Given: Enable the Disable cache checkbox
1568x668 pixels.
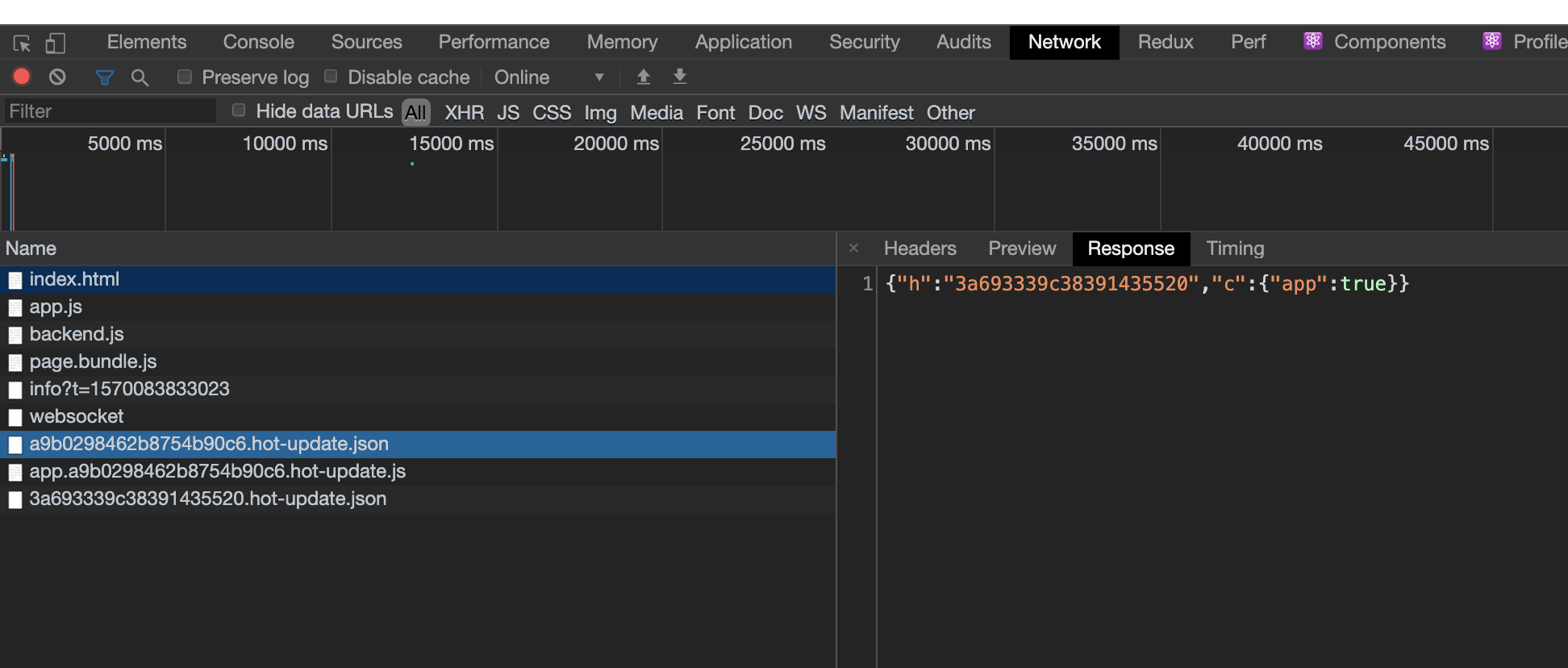Looking at the screenshot, I should tap(331, 76).
